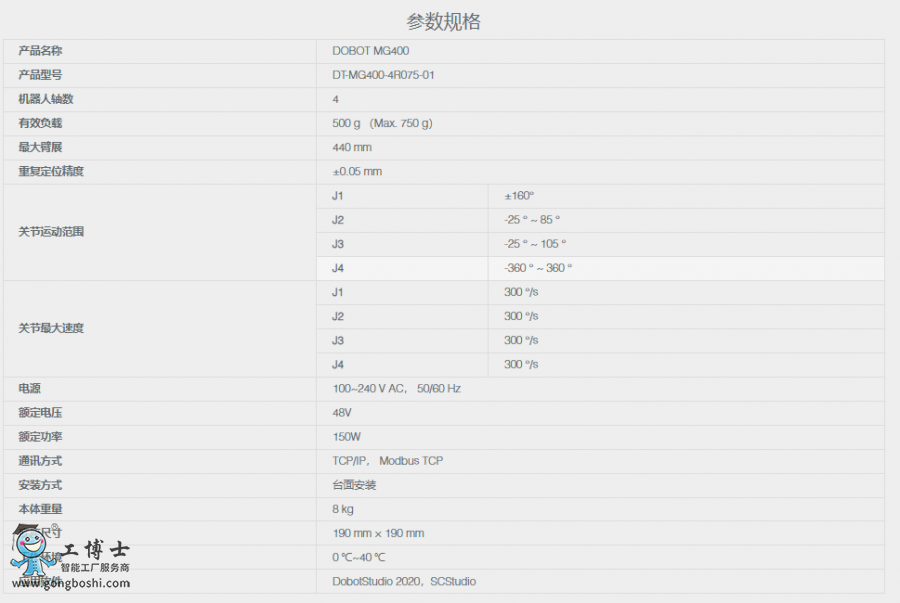900x603 pixels.
Task: Click the 0 ℃~40 ℃ temperature value
Action: [359, 557]
